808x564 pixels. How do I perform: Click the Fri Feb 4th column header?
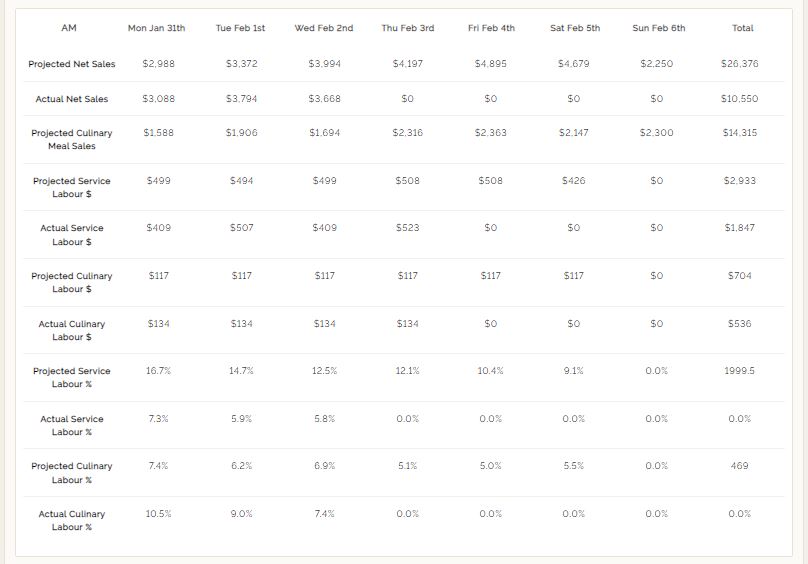coord(491,28)
